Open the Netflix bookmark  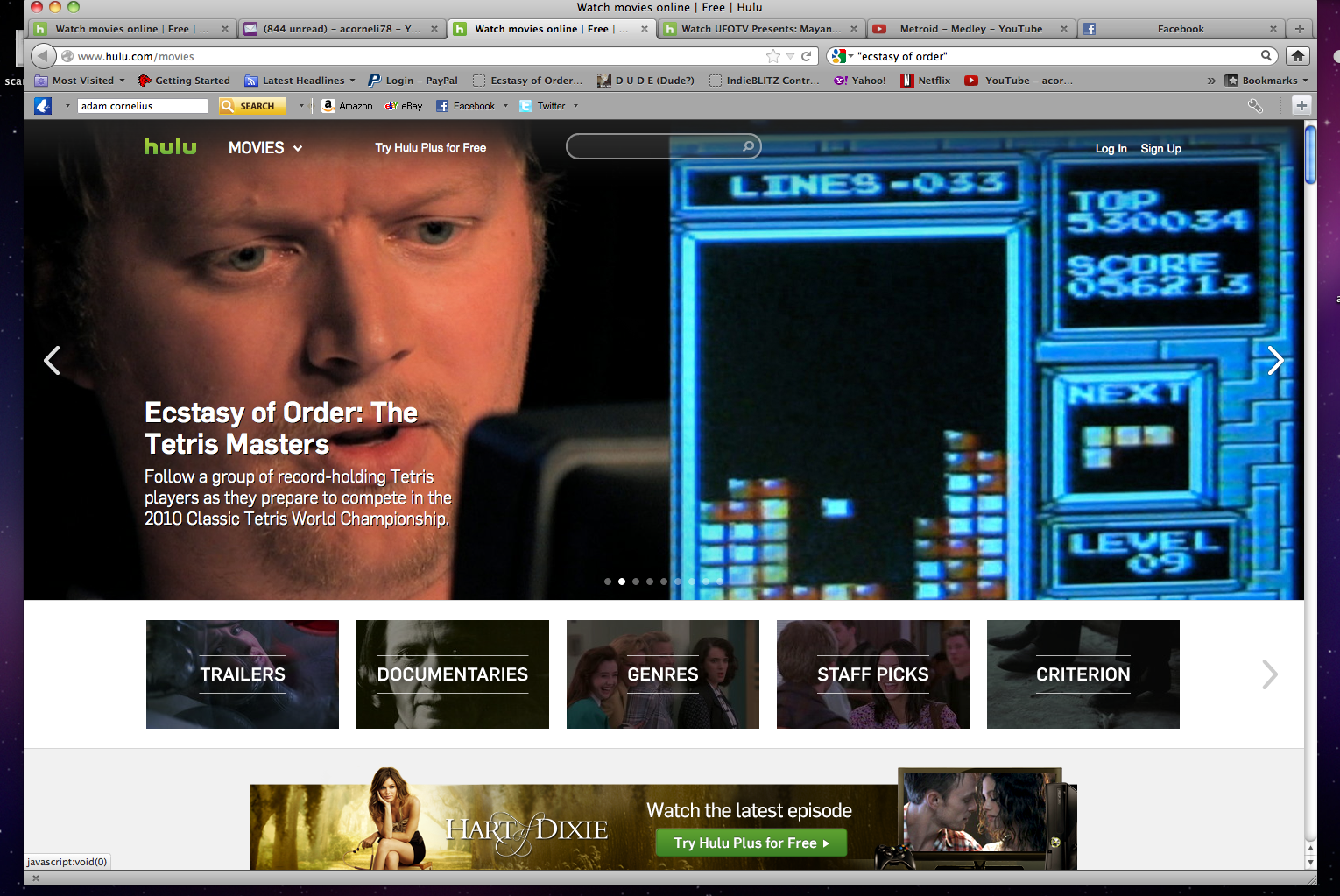click(927, 81)
